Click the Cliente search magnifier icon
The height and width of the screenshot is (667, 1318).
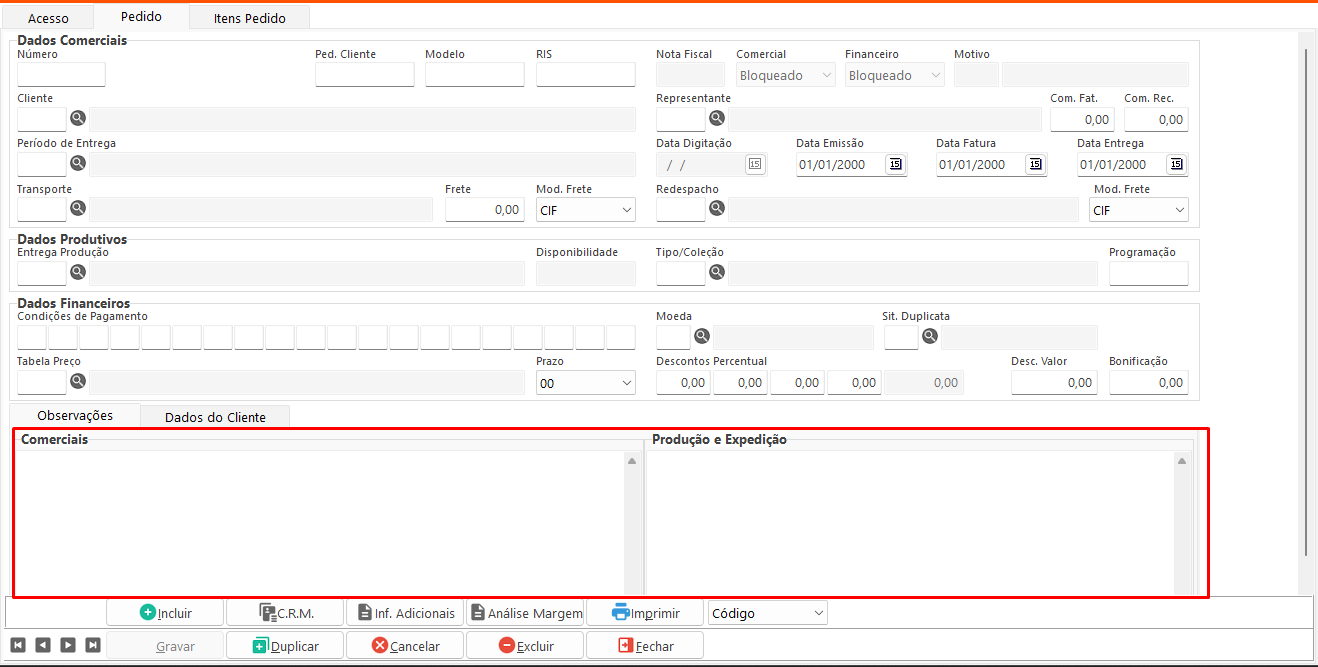[78, 119]
